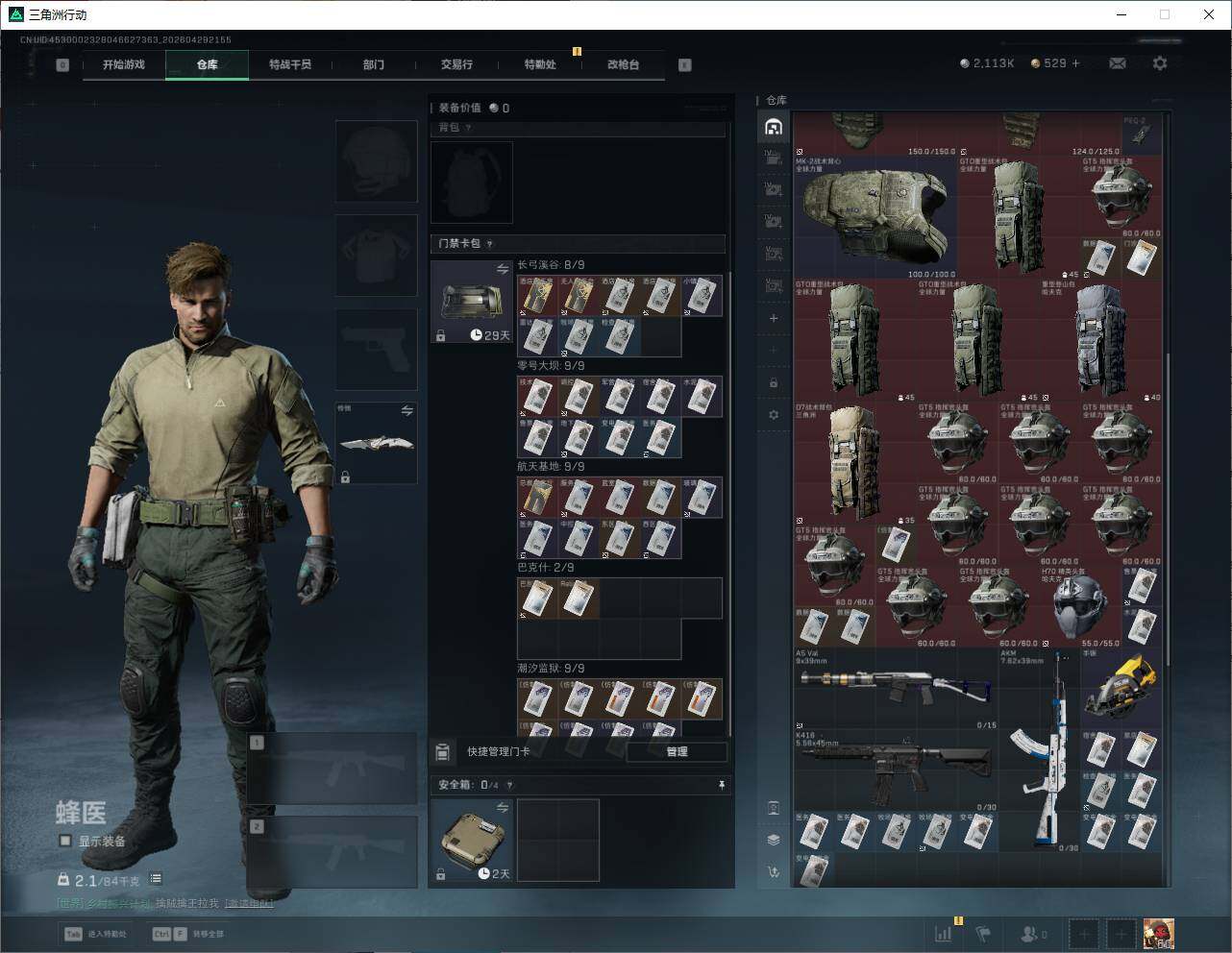Viewport: 1232px width, 953px height.
Task: Select the empty body armor slot
Action: tap(377, 256)
